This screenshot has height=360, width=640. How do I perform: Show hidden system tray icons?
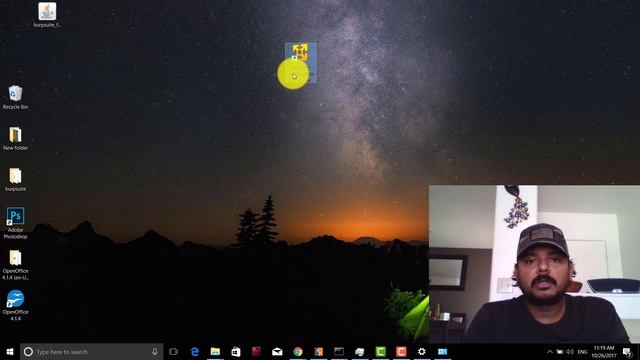pyautogui.click(x=550, y=352)
